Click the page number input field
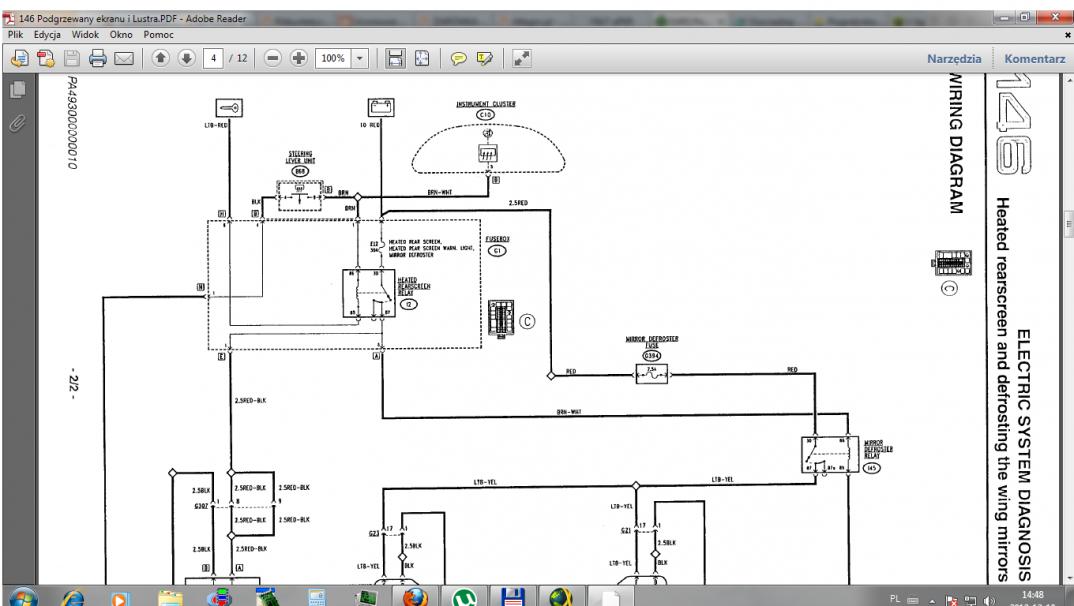This screenshot has width=1074, height=606. [x=214, y=59]
